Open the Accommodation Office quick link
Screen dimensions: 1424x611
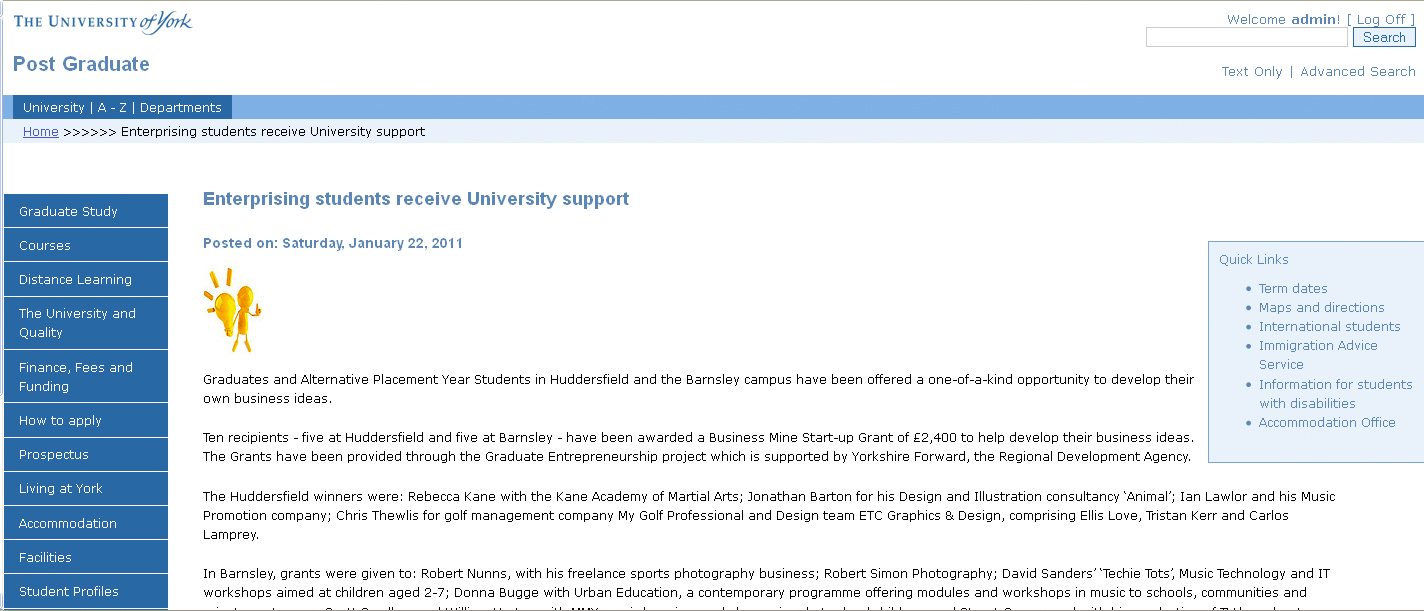pos(1326,423)
